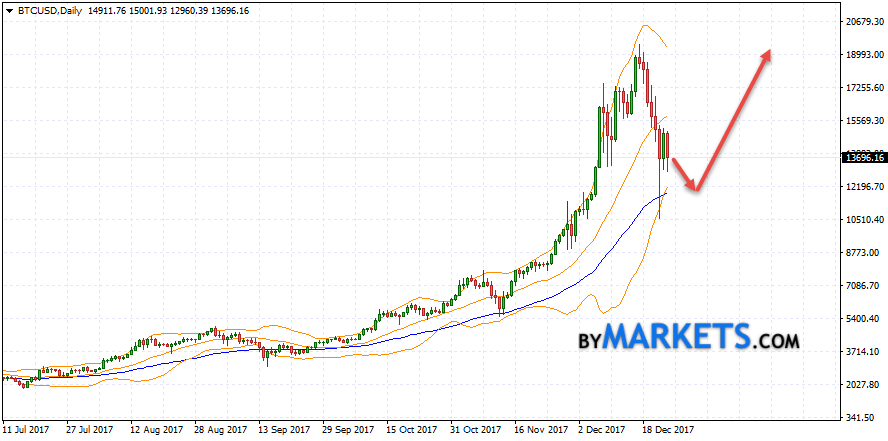Click the BTCUSD,Daily chart title
Screen dimensions: 888x441
pyautogui.click(x=44, y=8)
